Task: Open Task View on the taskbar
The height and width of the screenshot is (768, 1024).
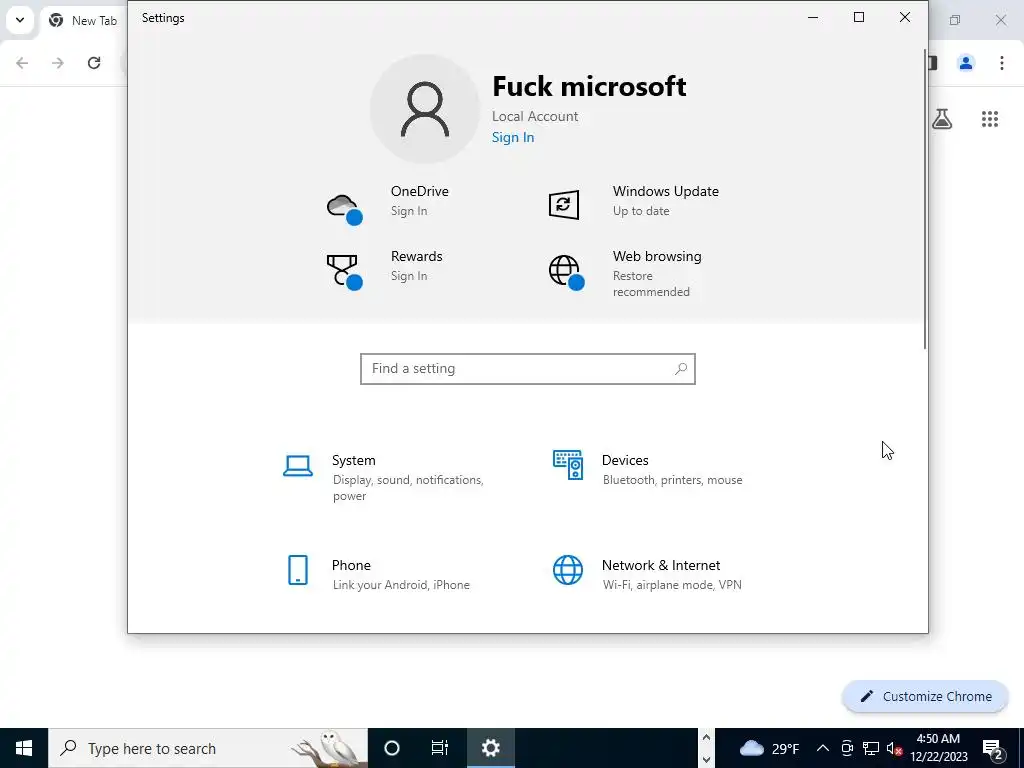Action: pos(440,748)
